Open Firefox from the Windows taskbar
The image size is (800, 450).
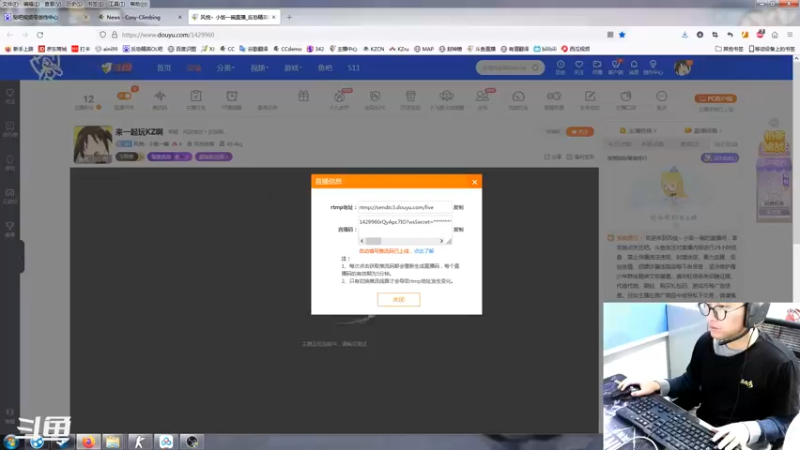[88, 442]
